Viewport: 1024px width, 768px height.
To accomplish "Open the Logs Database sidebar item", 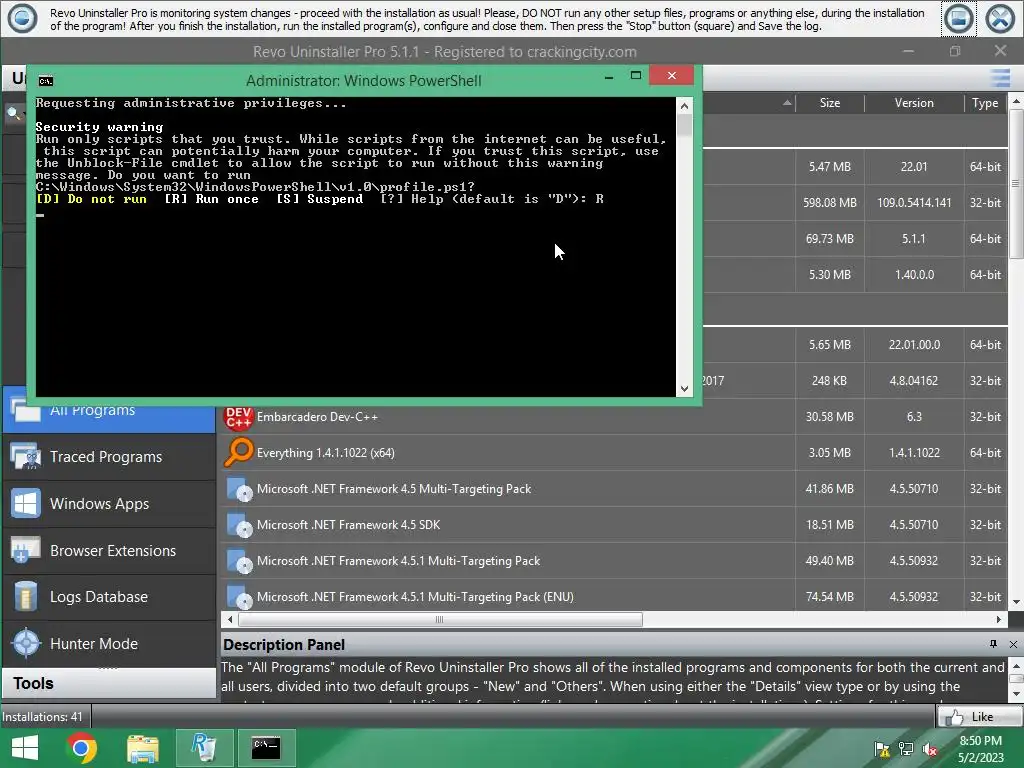I will point(108,597).
